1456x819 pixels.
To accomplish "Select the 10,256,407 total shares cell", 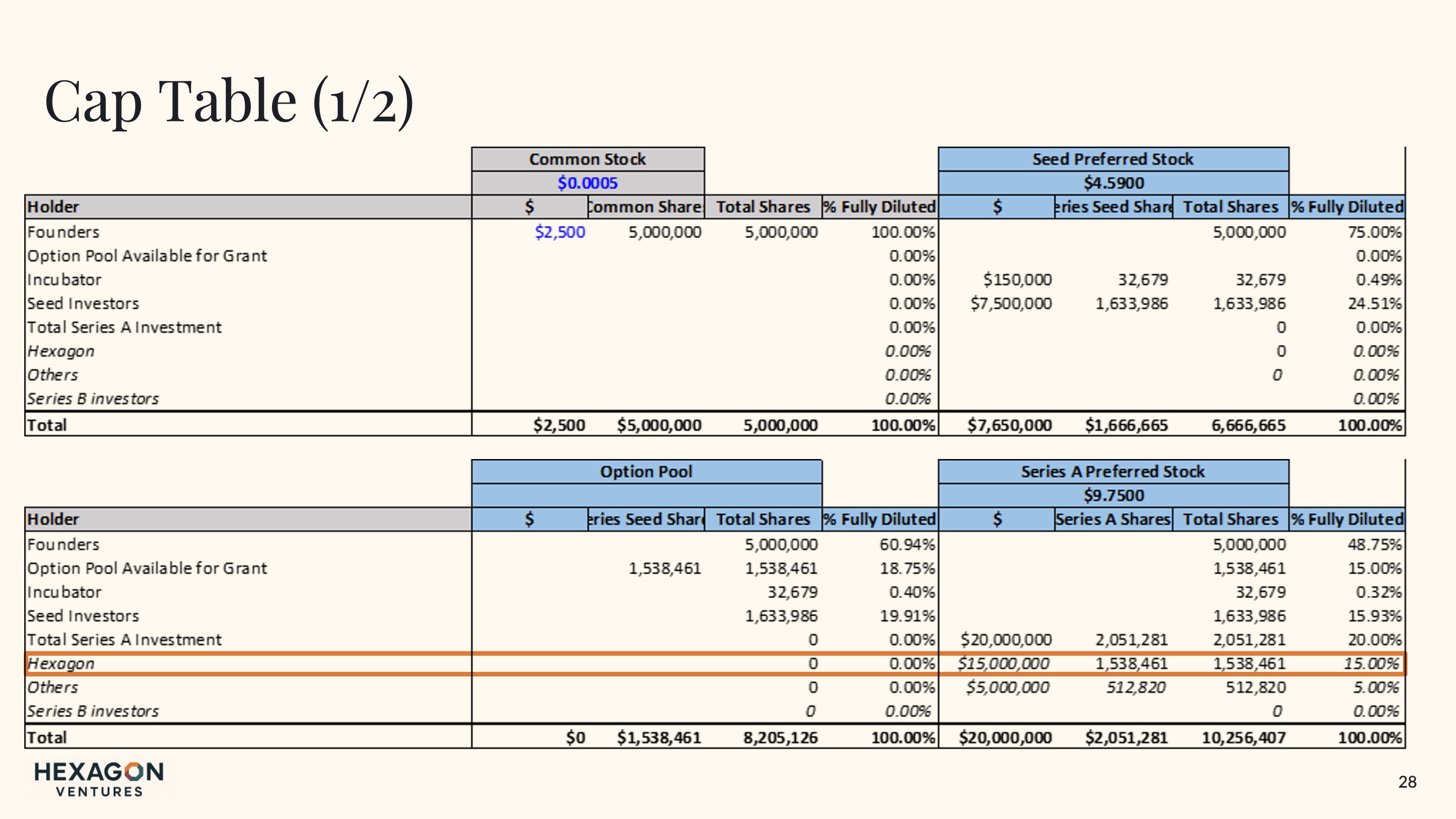I will pos(1243,738).
